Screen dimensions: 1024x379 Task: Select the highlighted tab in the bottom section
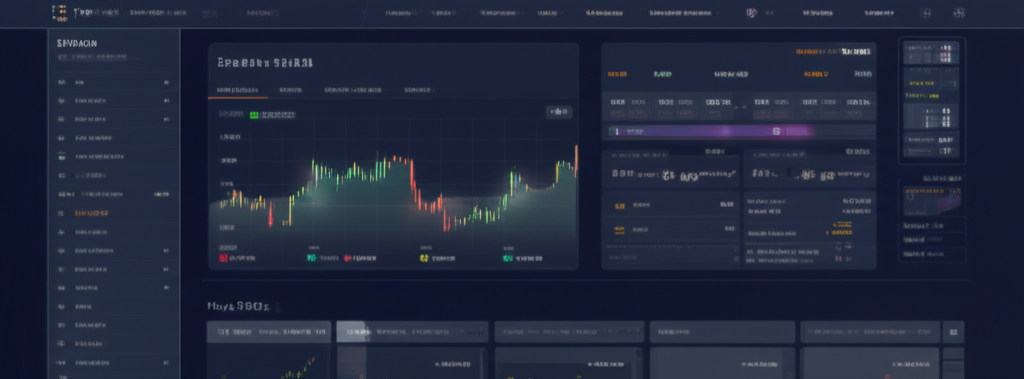coord(351,332)
